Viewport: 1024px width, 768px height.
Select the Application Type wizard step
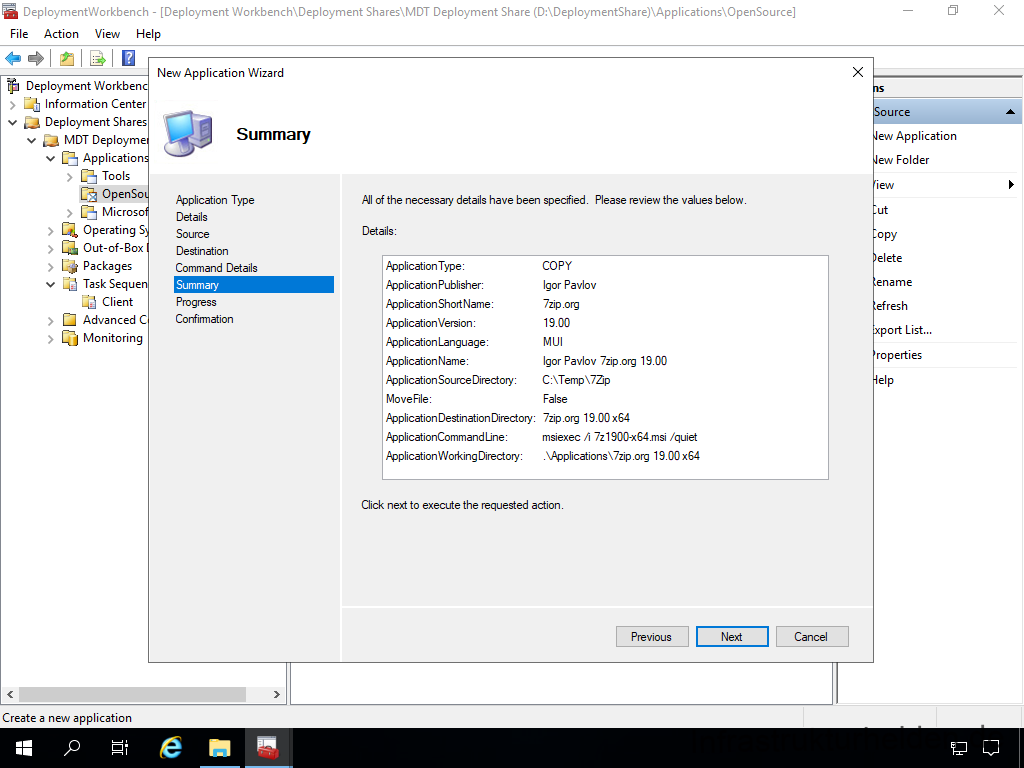click(215, 200)
